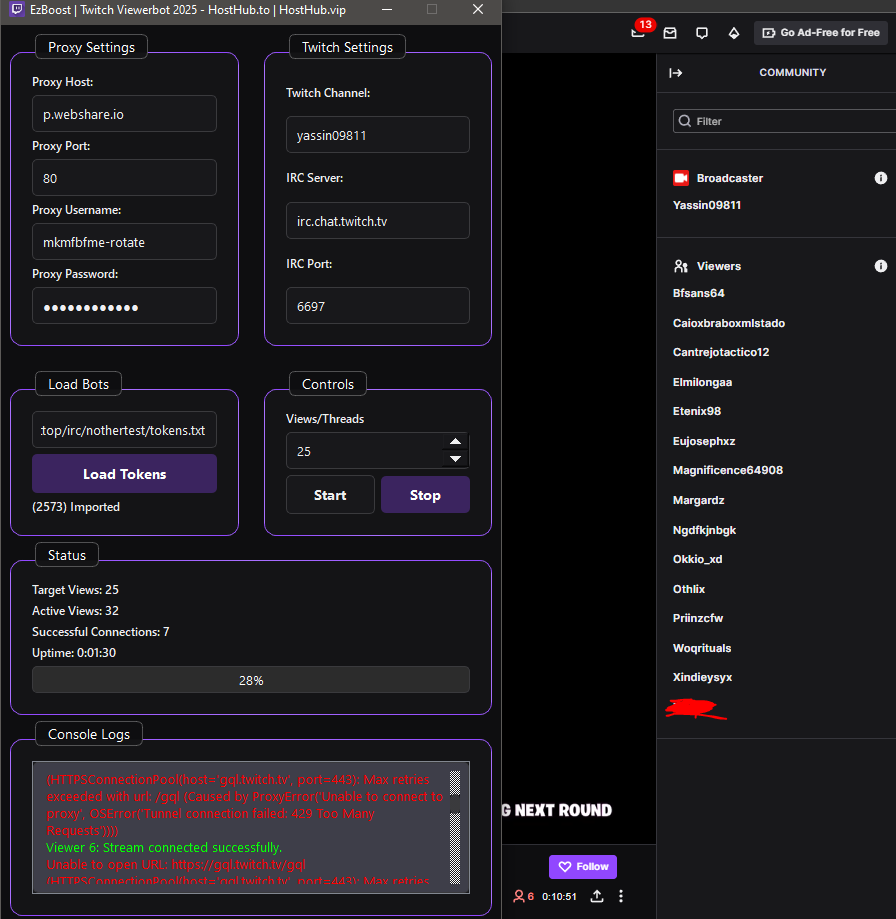Click the Filter search box in Community
This screenshot has height=919, width=896.
coord(784,121)
